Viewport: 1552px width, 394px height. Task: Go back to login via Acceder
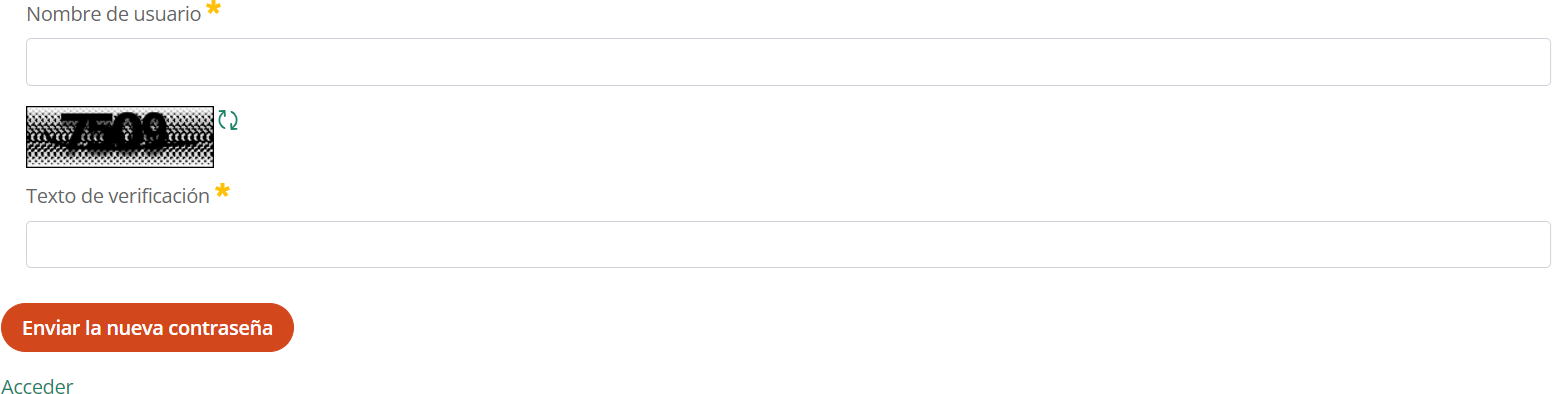[x=37, y=386]
